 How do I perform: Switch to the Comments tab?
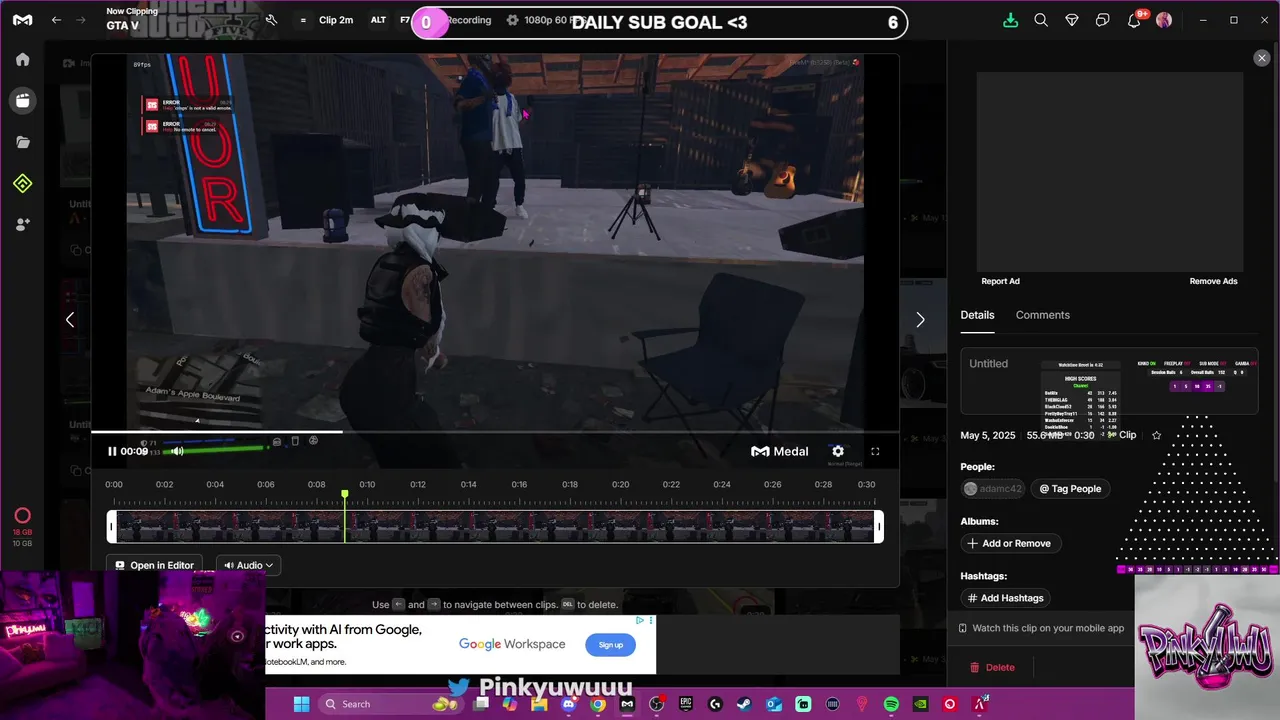[x=1042, y=315]
